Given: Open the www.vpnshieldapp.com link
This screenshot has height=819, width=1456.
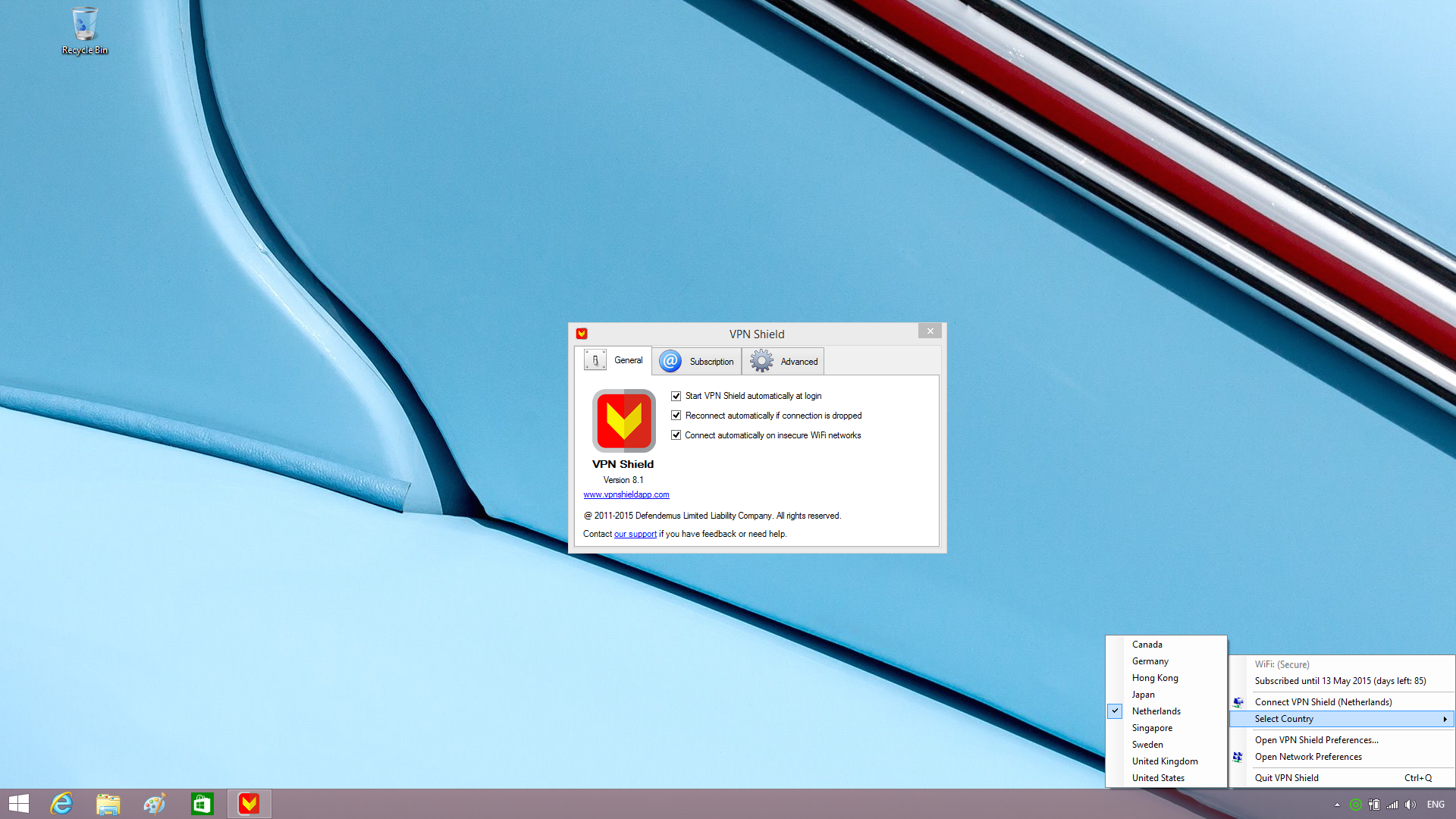Looking at the screenshot, I should coord(626,494).
